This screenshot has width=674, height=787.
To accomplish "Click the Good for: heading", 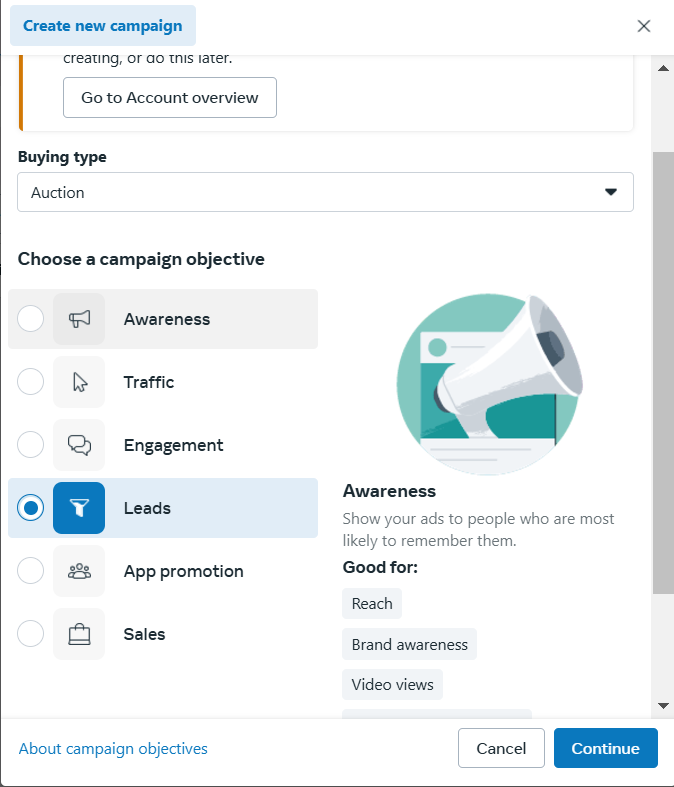I will coord(380,567).
